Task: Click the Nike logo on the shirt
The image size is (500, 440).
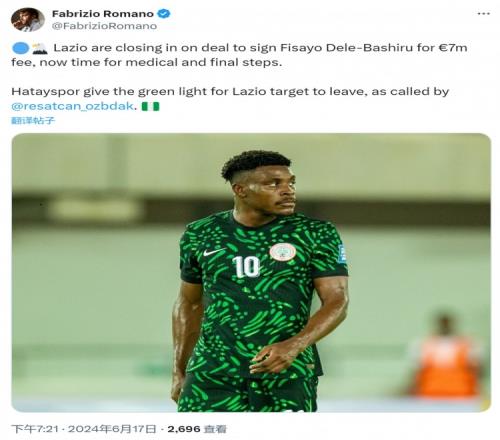Action: point(214,252)
